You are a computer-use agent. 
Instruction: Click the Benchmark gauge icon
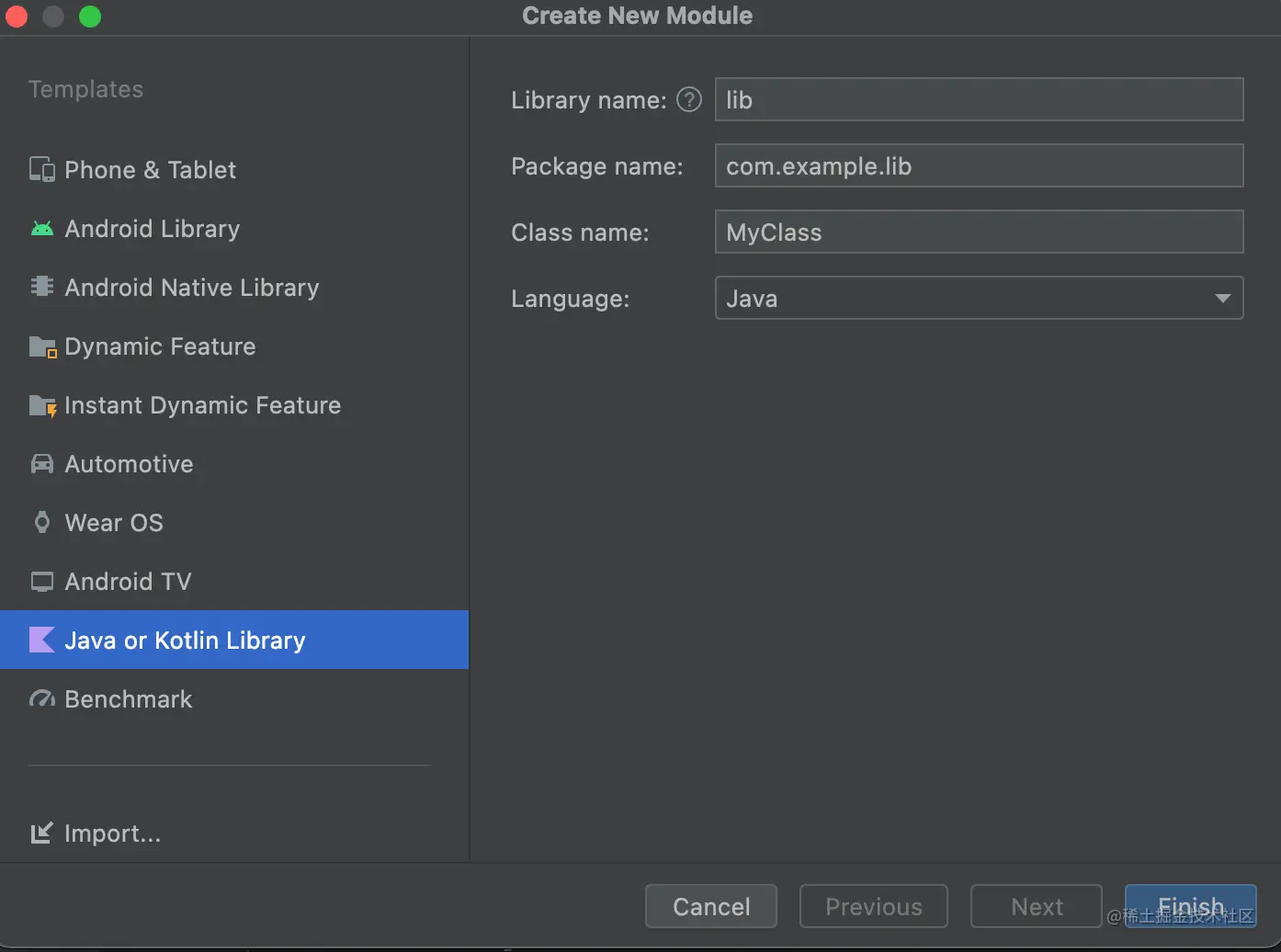[x=42, y=699]
